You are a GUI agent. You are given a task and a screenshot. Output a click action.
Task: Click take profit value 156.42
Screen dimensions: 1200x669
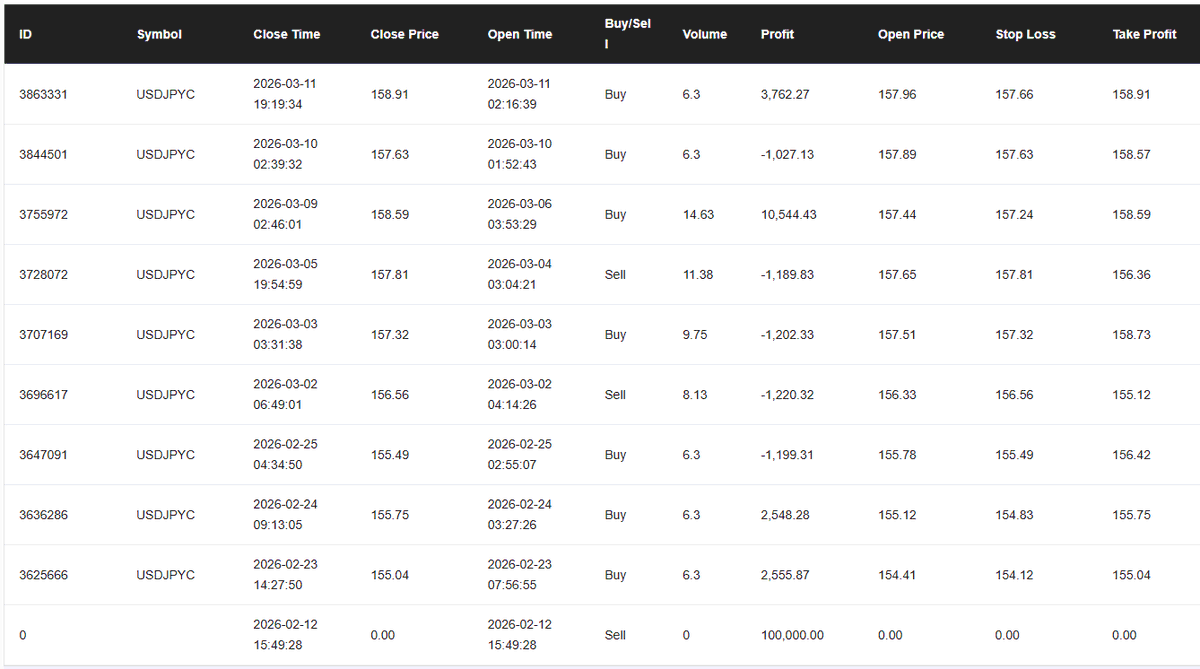coord(1131,454)
